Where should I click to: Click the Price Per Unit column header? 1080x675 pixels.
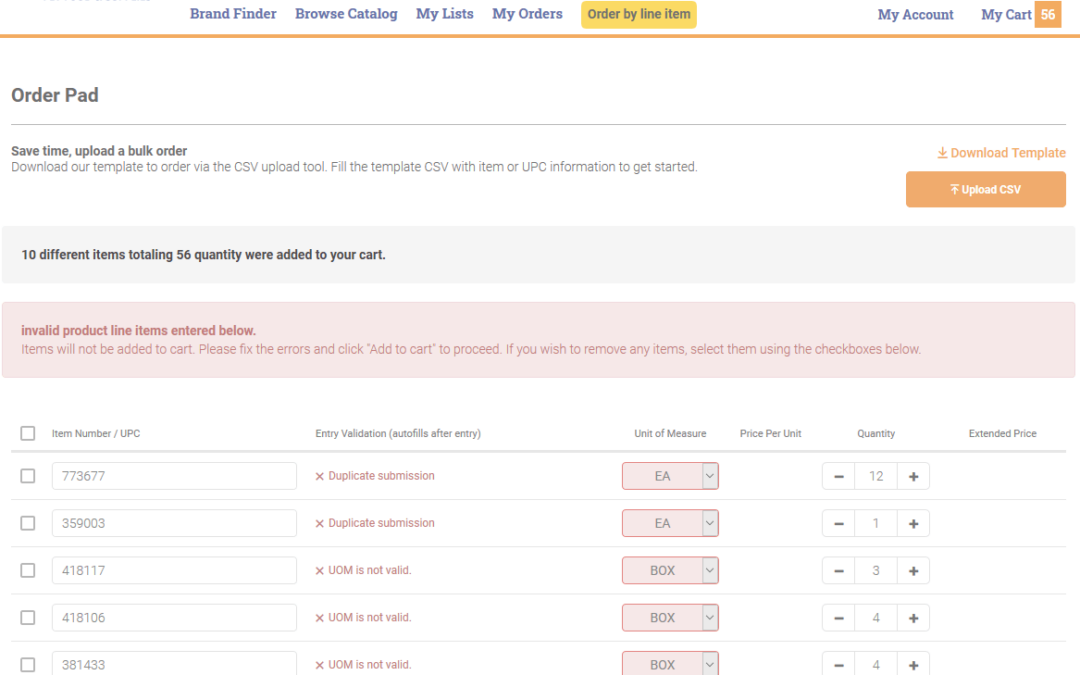[x=770, y=433]
